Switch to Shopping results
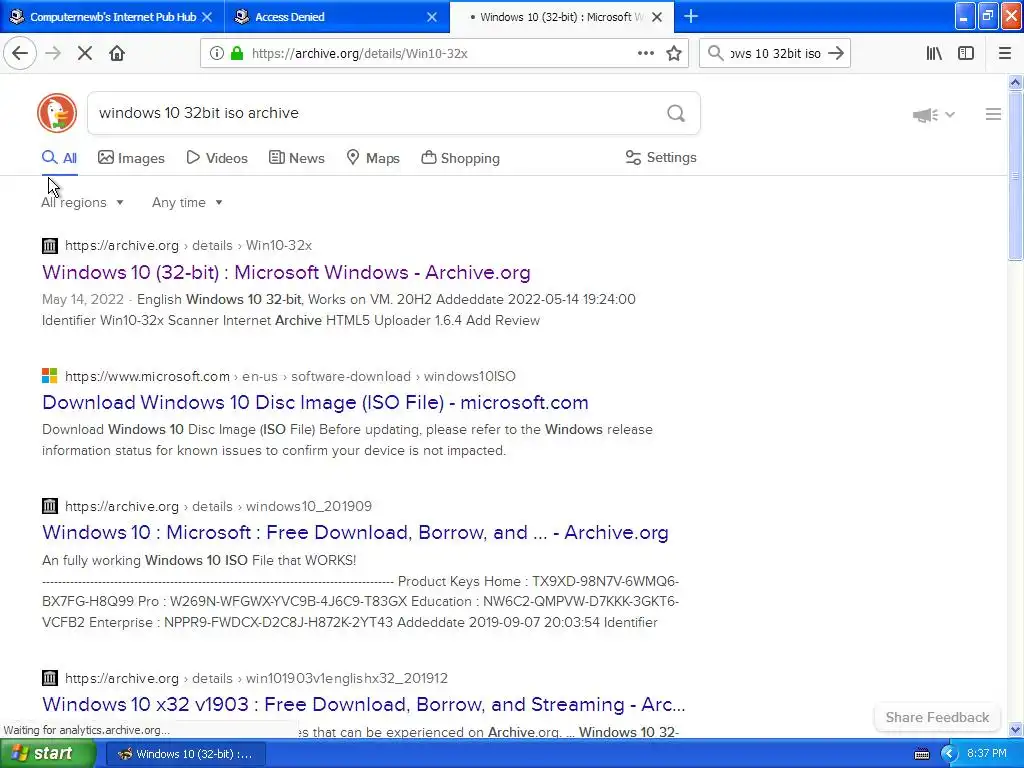1024x768 pixels. pos(460,158)
